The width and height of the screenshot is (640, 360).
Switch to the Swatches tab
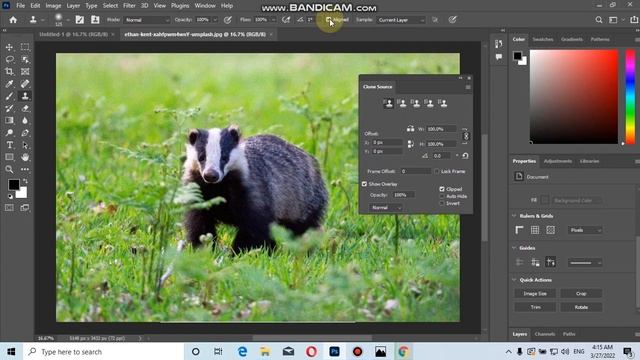(x=543, y=39)
